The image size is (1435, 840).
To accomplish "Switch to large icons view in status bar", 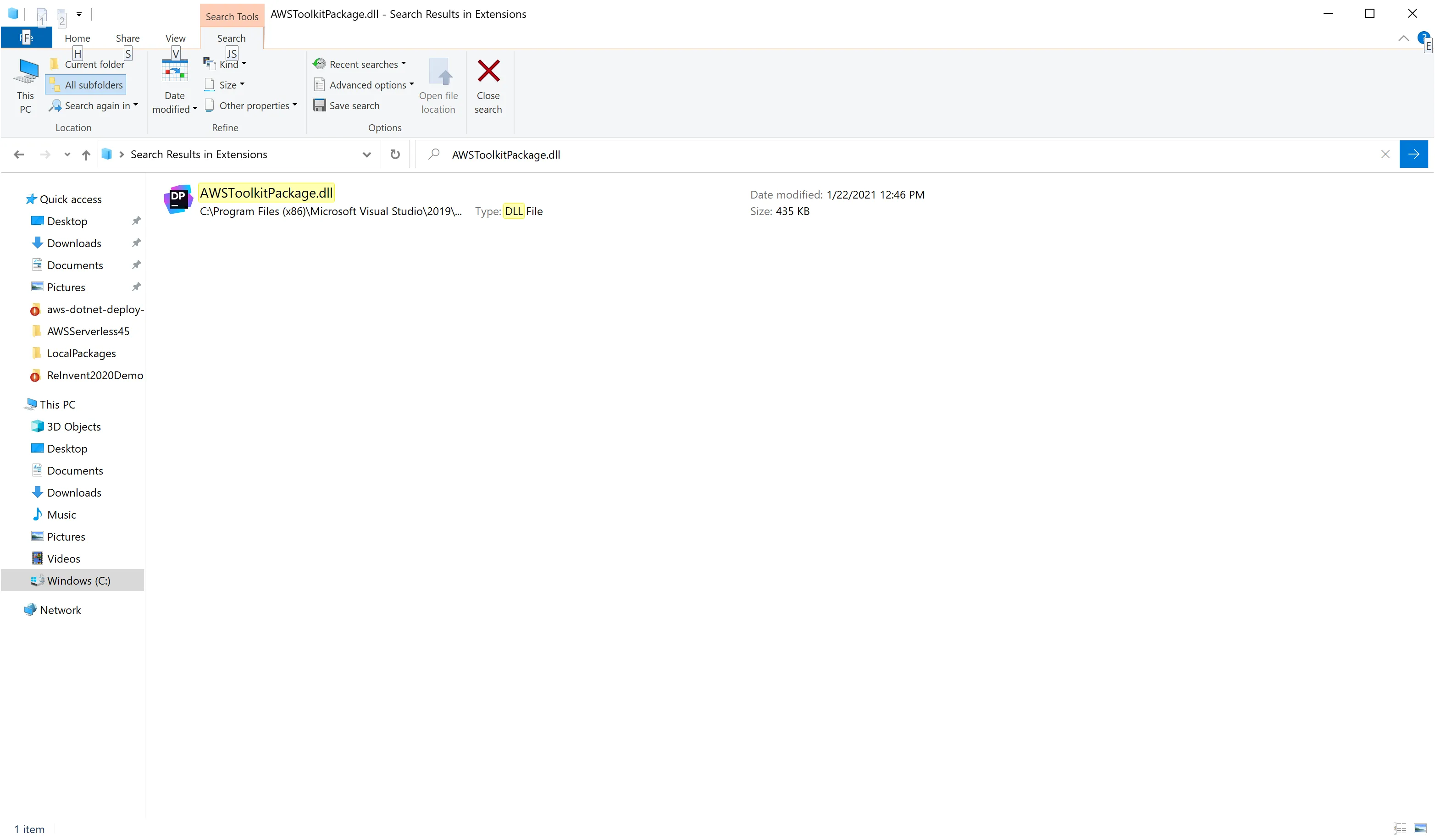I will coord(1420,828).
